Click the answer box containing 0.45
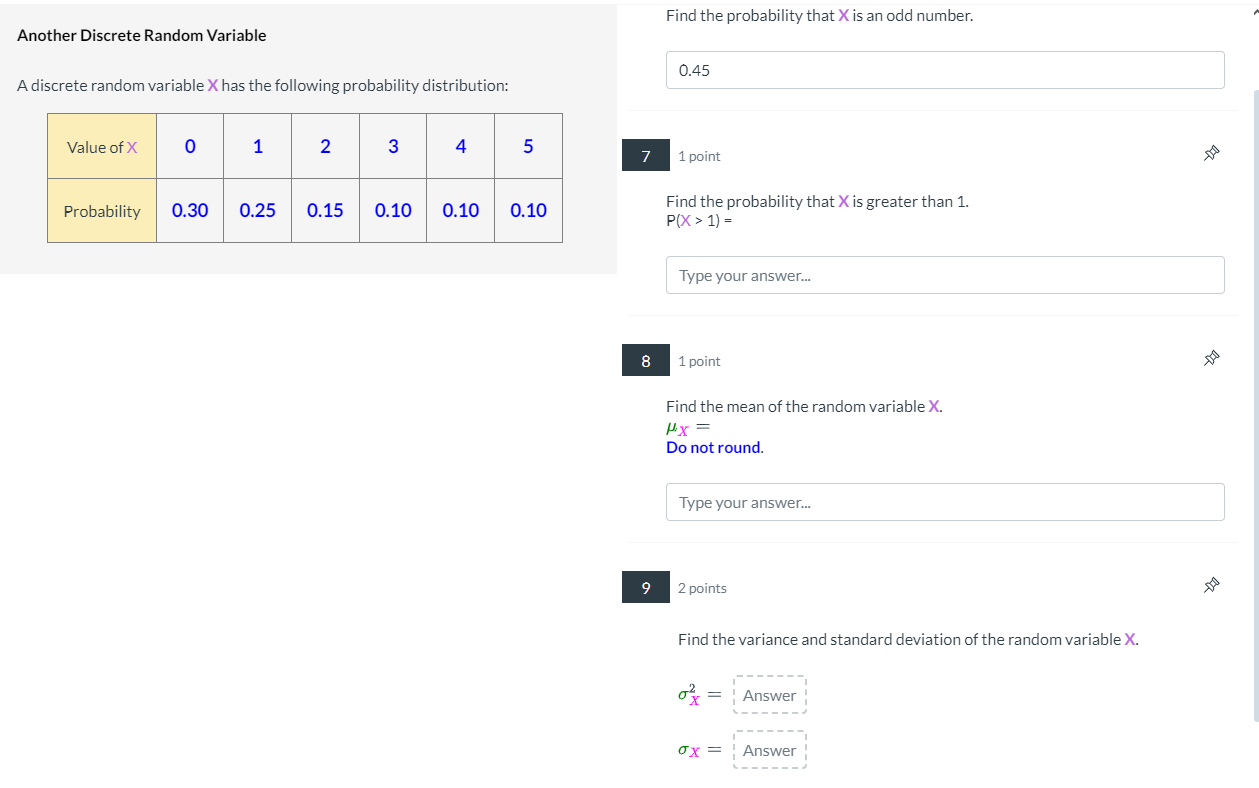The width and height of the screenshot is (1259, 788). (x=945, y=70)
